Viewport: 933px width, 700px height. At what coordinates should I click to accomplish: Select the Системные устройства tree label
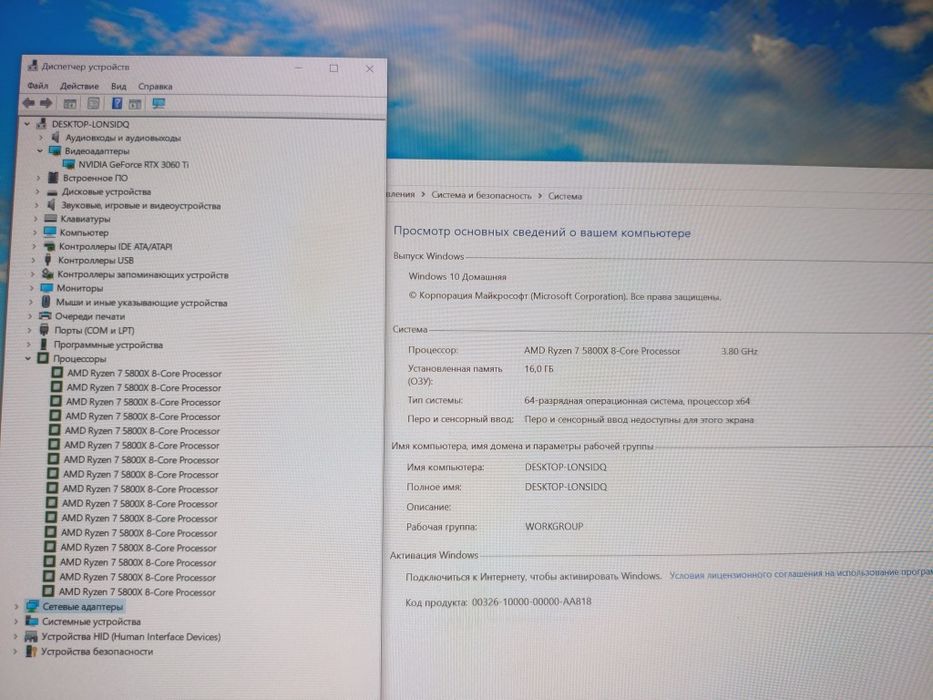coord(91,621)
